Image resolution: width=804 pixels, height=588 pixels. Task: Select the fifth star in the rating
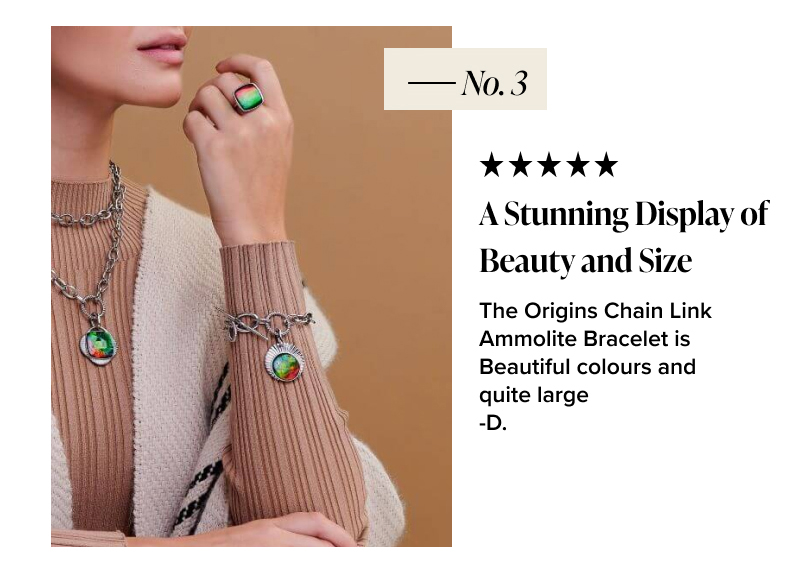click(607, 165)
